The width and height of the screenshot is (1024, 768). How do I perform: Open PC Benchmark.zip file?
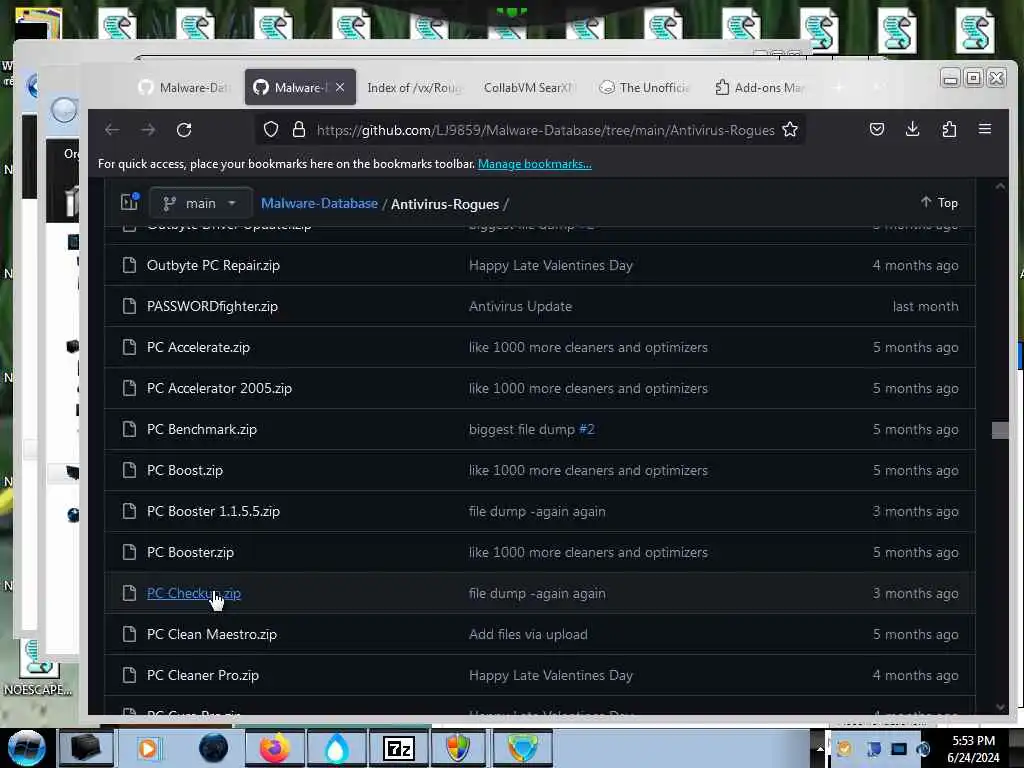point(201,429)
